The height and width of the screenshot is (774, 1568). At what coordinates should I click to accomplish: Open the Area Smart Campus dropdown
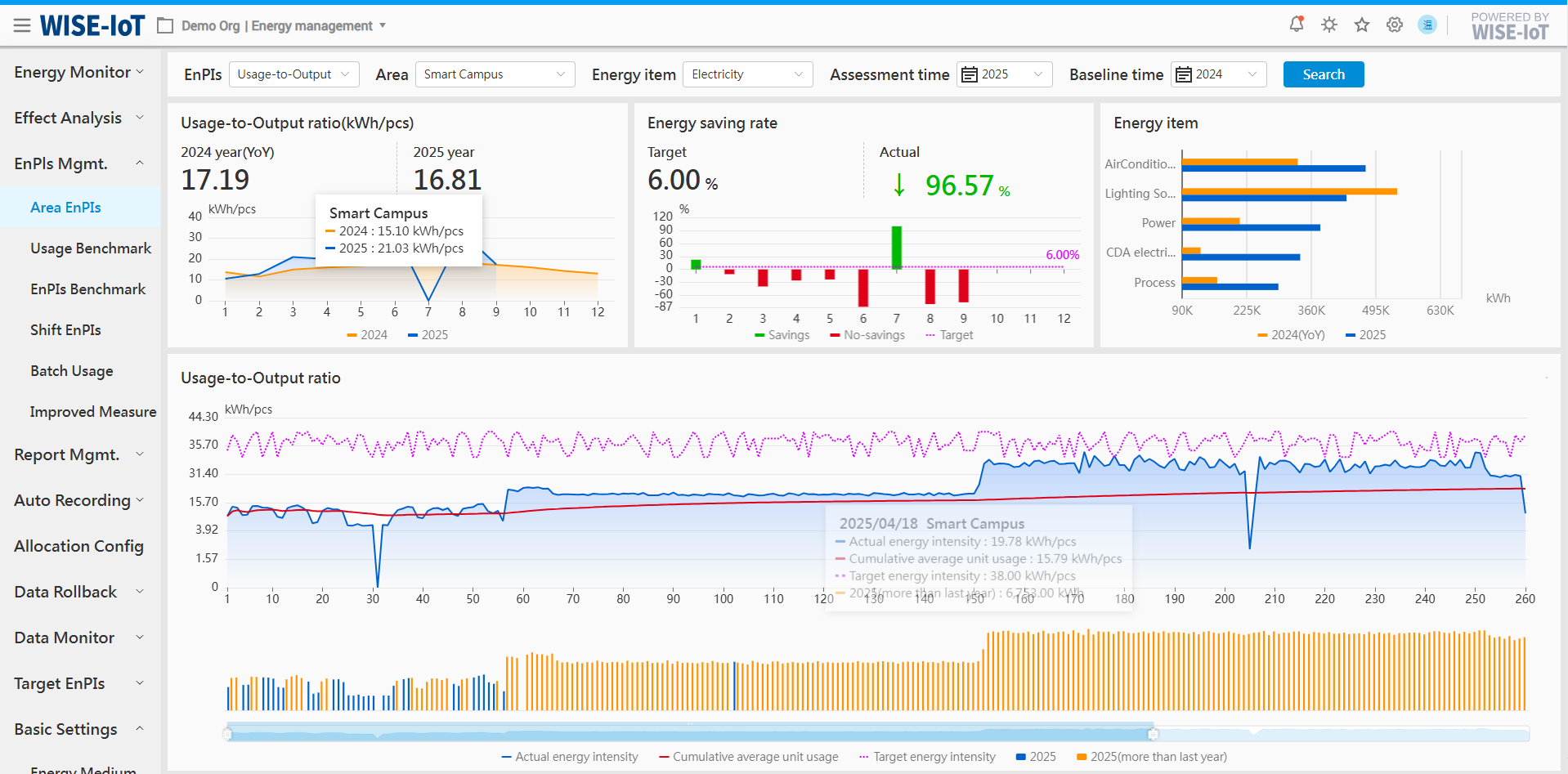click(495, 74)
